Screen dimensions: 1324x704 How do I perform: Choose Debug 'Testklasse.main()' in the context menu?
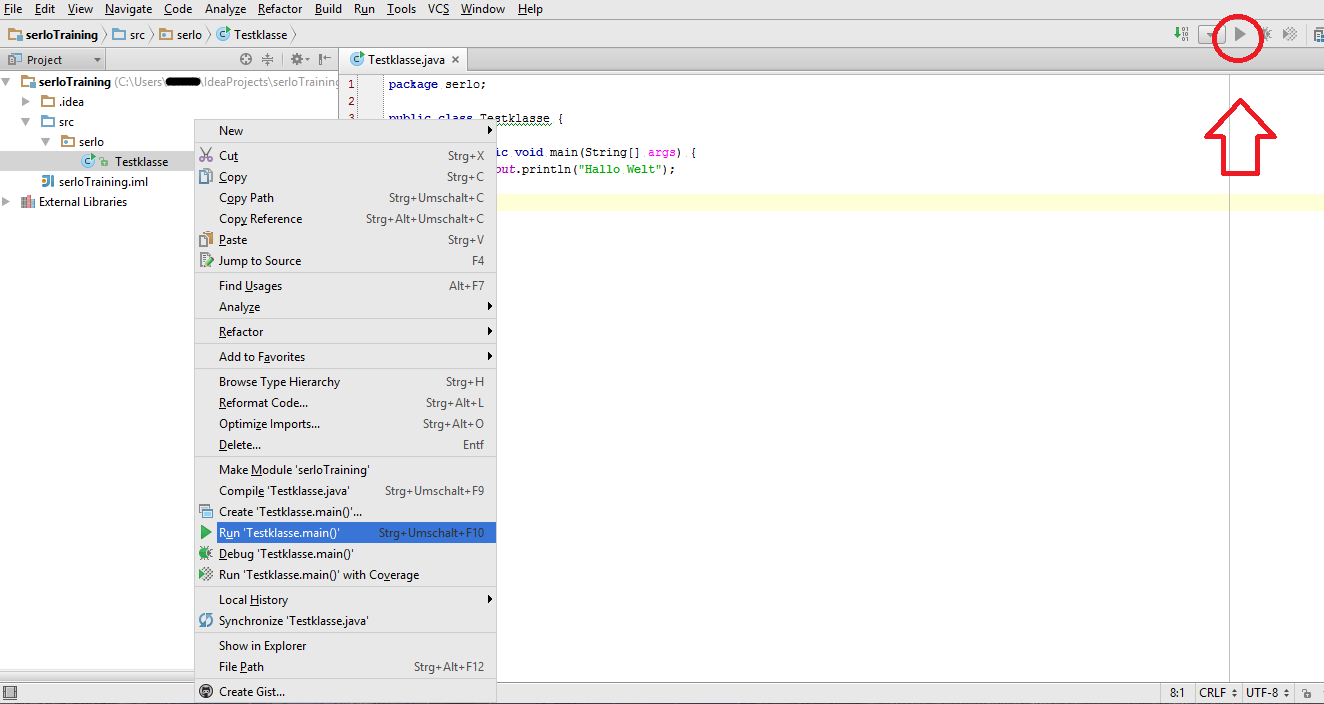(345, 554)
